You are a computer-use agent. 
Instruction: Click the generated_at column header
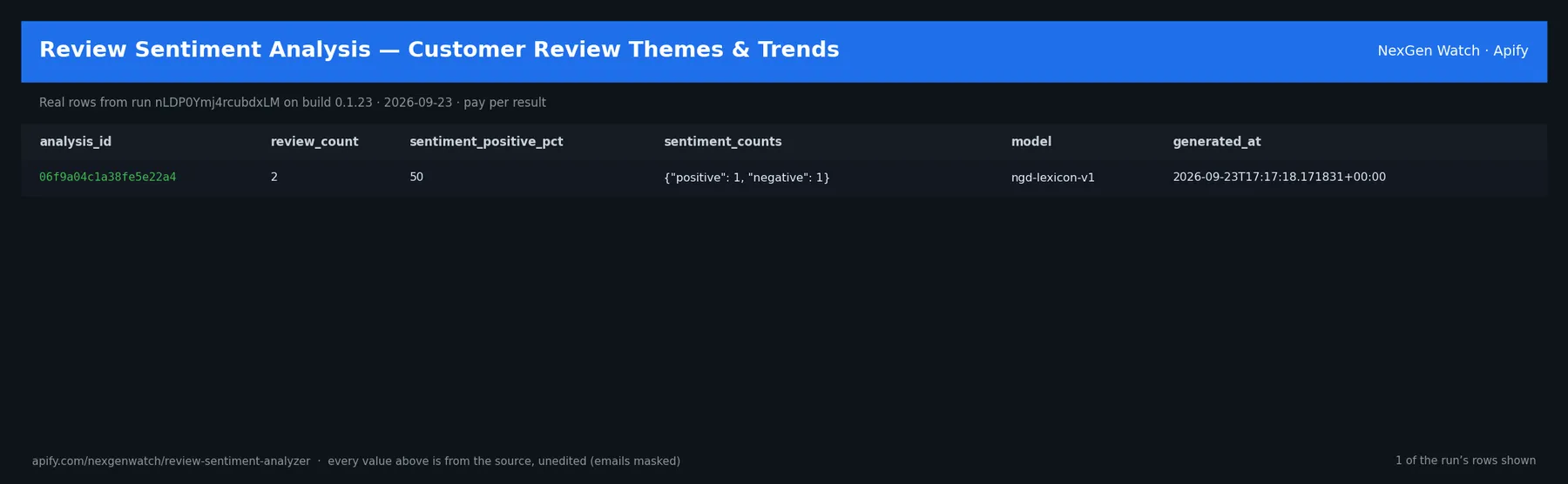(x=1217, y=142)
